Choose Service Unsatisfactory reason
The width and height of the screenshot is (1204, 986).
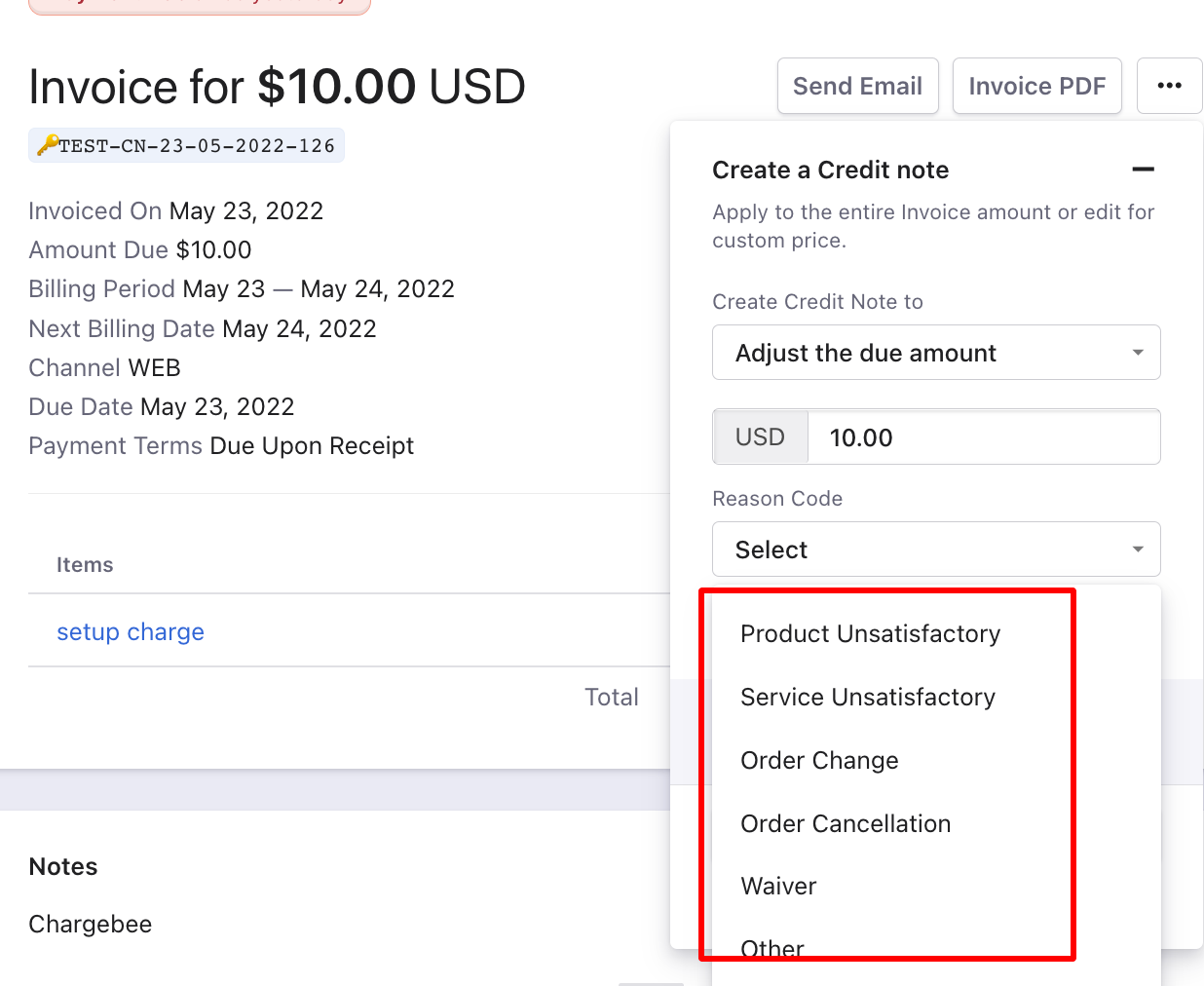(867, 698)
